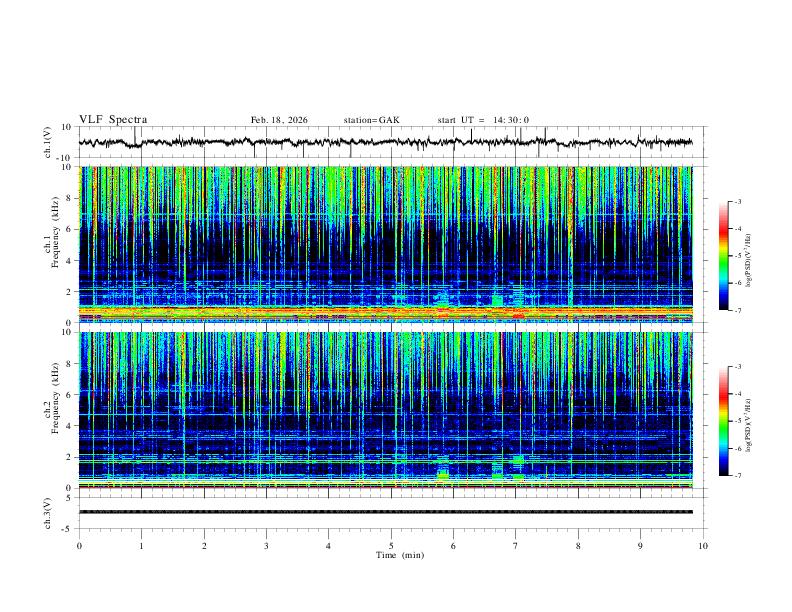The height and width of the screenshot is (612, 792).
Task: Click the ch.1 "Frequency (kHz)" axis label
Action: [x=56, y=232]
